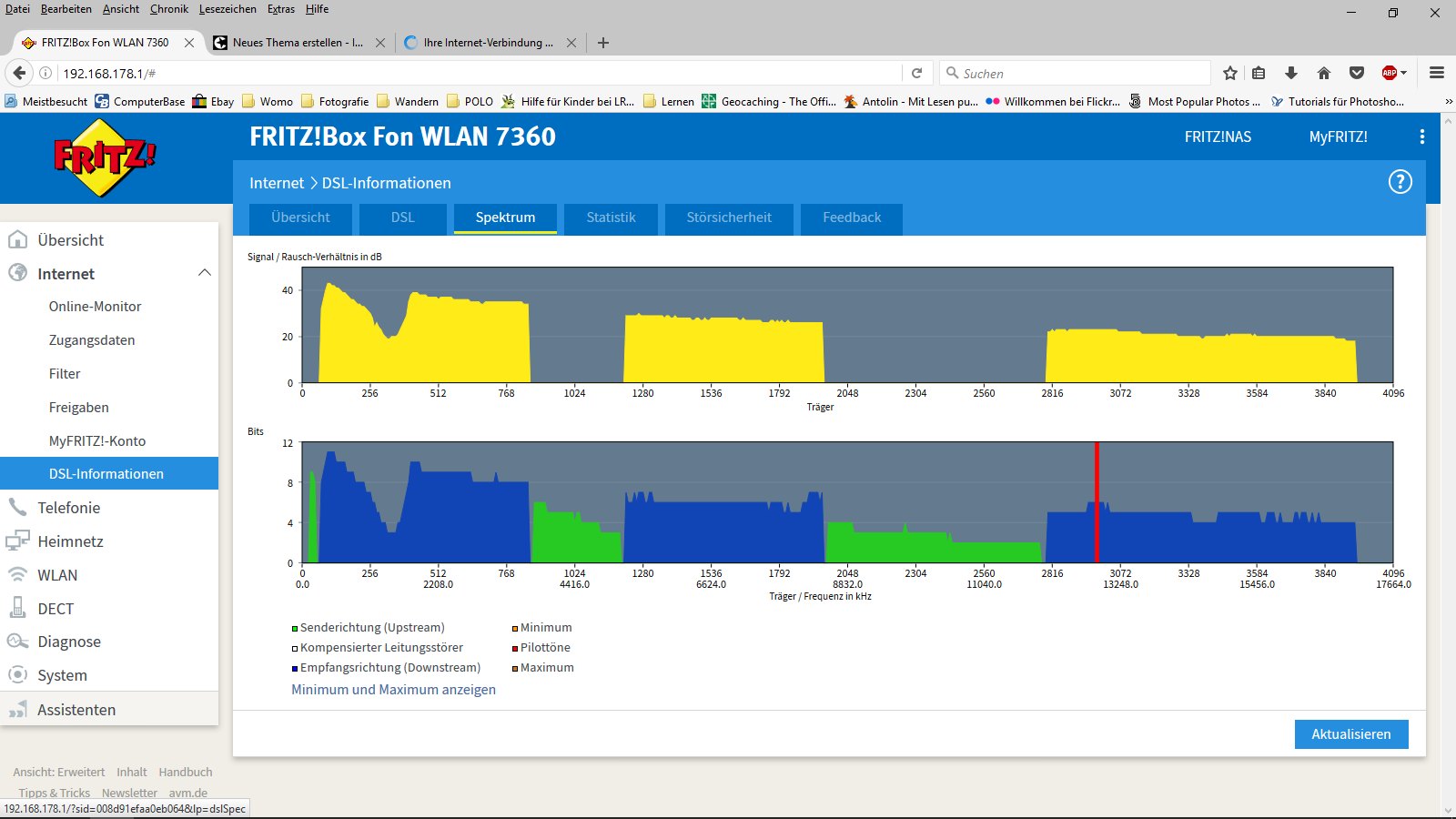Reload the page with the refresh icon

917,74
